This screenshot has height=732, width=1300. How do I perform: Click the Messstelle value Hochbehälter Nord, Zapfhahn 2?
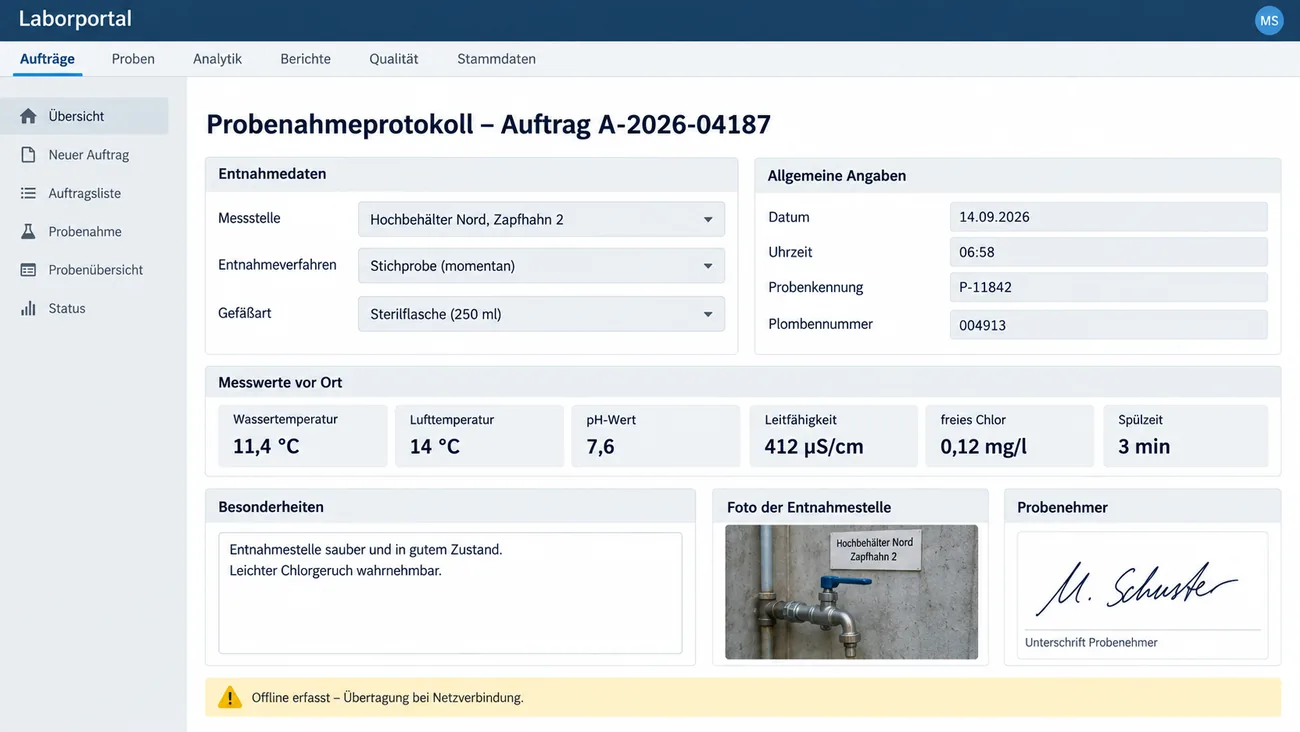tap(467, 220)
